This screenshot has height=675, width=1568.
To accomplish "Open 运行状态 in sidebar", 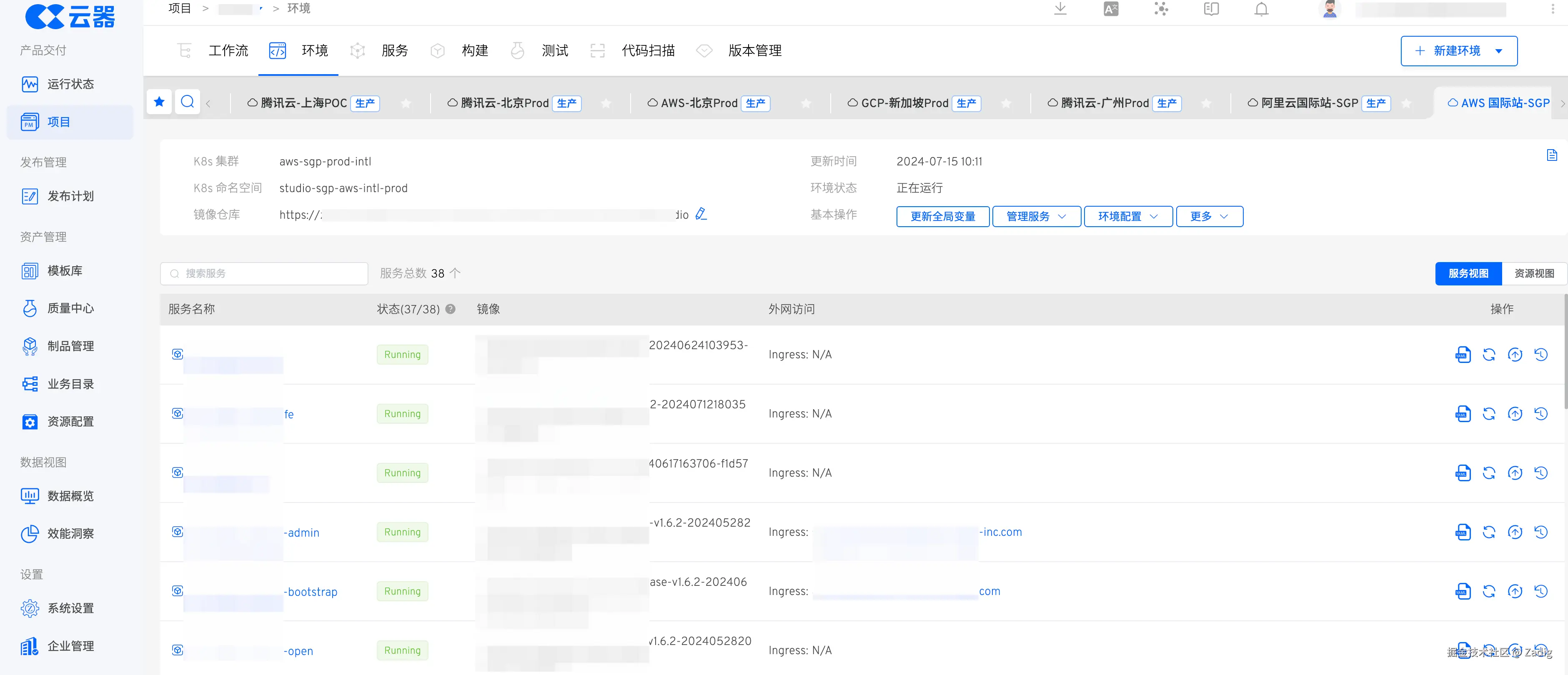I will pyautogui.click(x=70, y=84).
